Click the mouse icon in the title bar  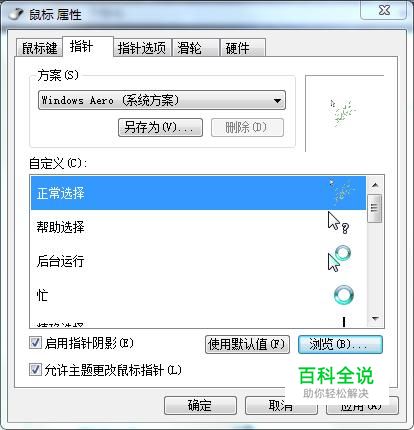[x=16, y=14]
